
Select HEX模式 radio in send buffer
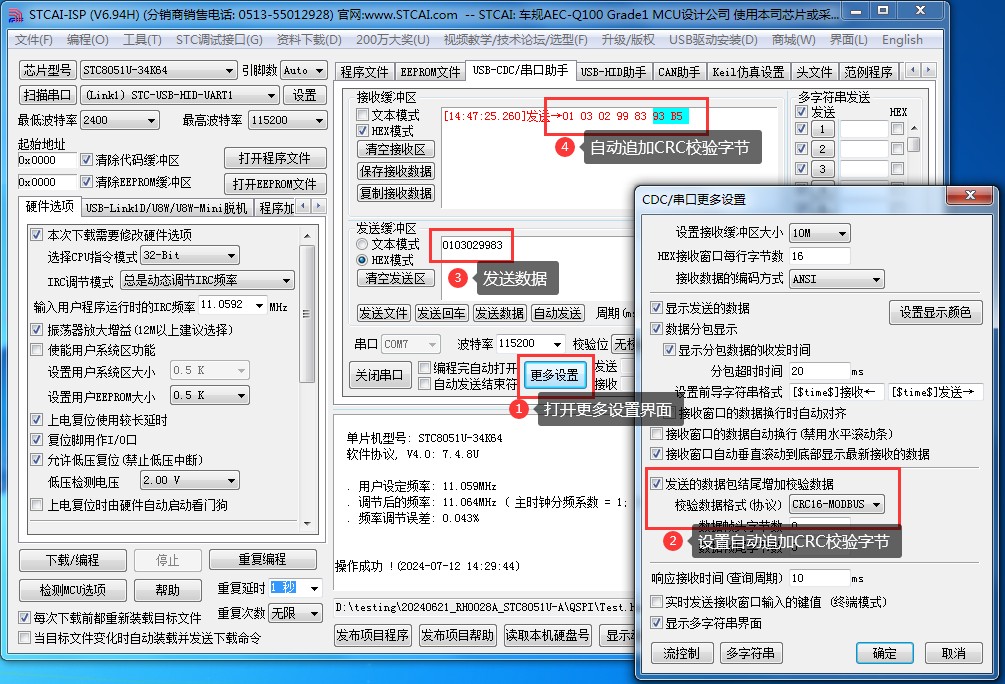coord(362,260)
